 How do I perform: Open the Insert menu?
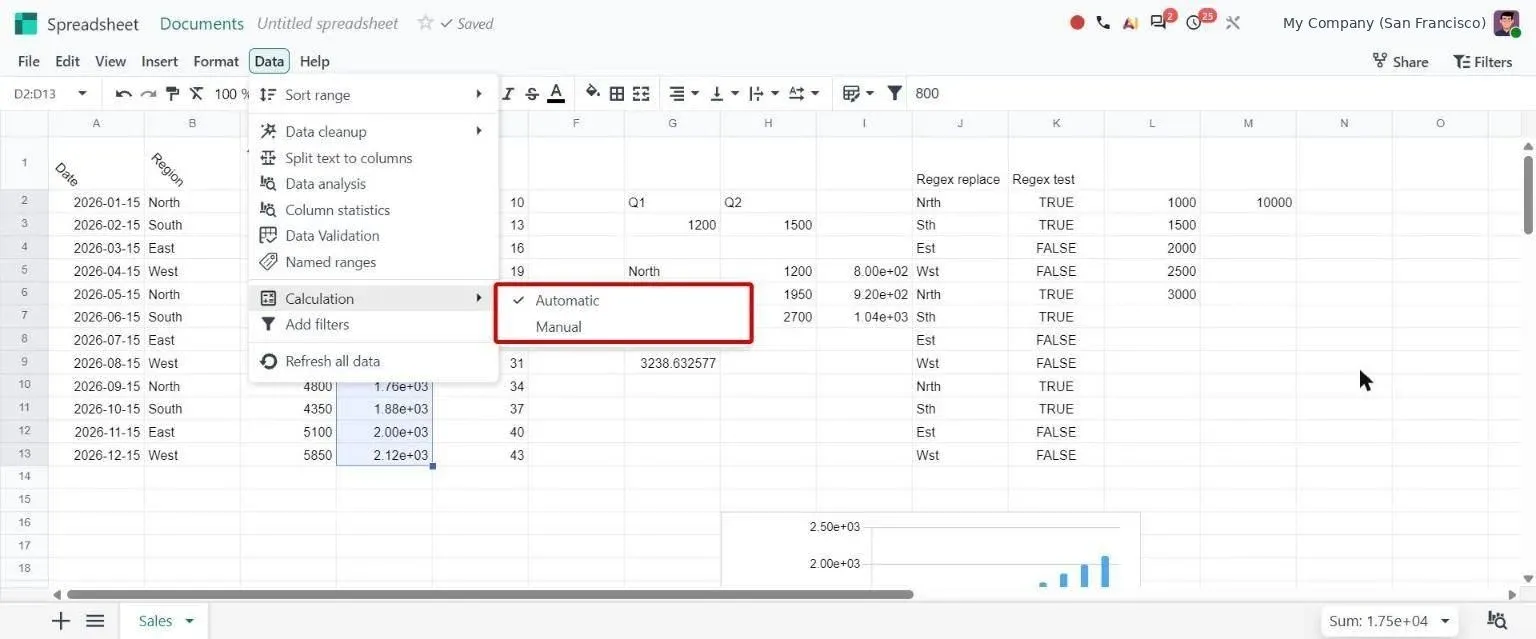coord(160,61)
